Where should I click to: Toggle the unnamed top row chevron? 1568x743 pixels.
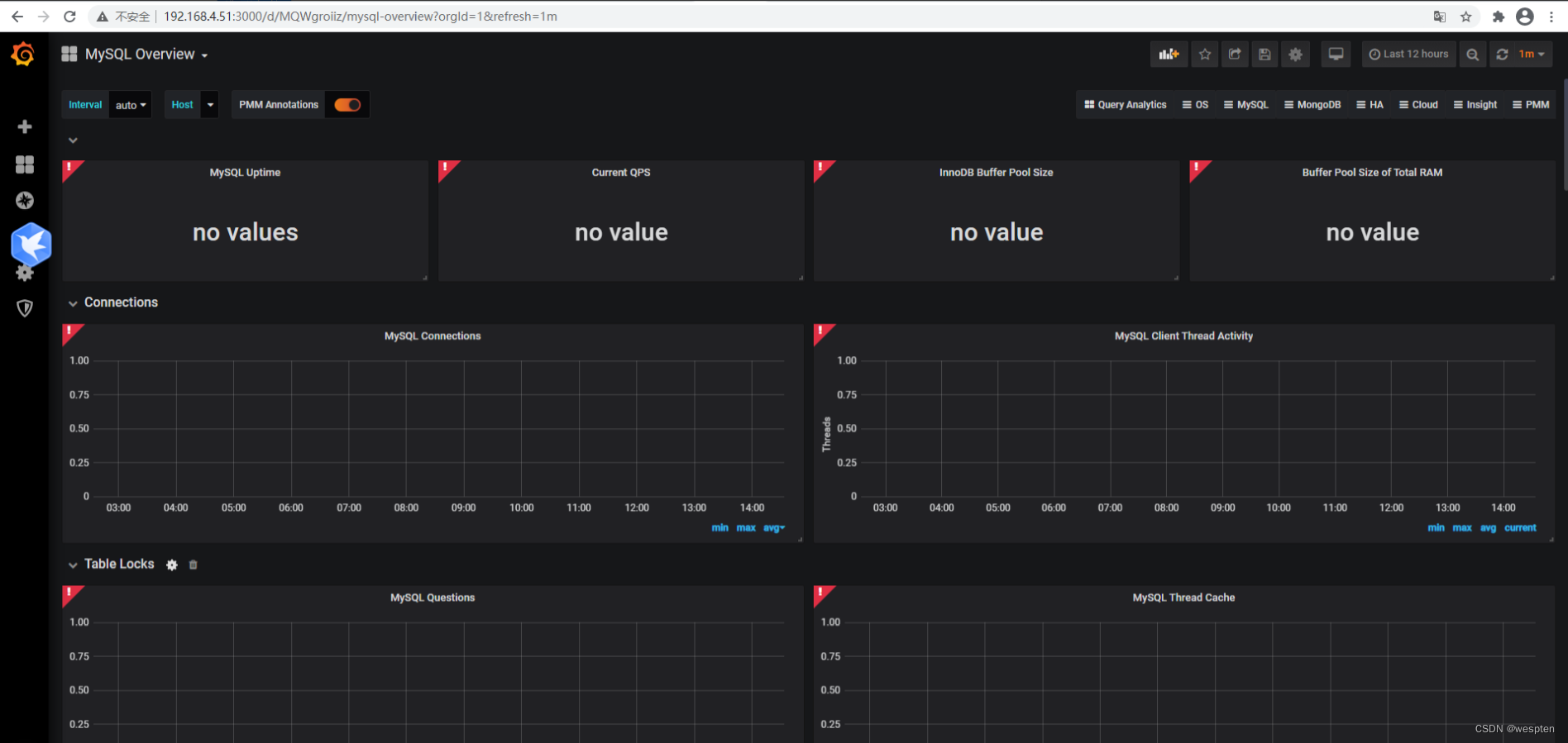click(73, 141)
